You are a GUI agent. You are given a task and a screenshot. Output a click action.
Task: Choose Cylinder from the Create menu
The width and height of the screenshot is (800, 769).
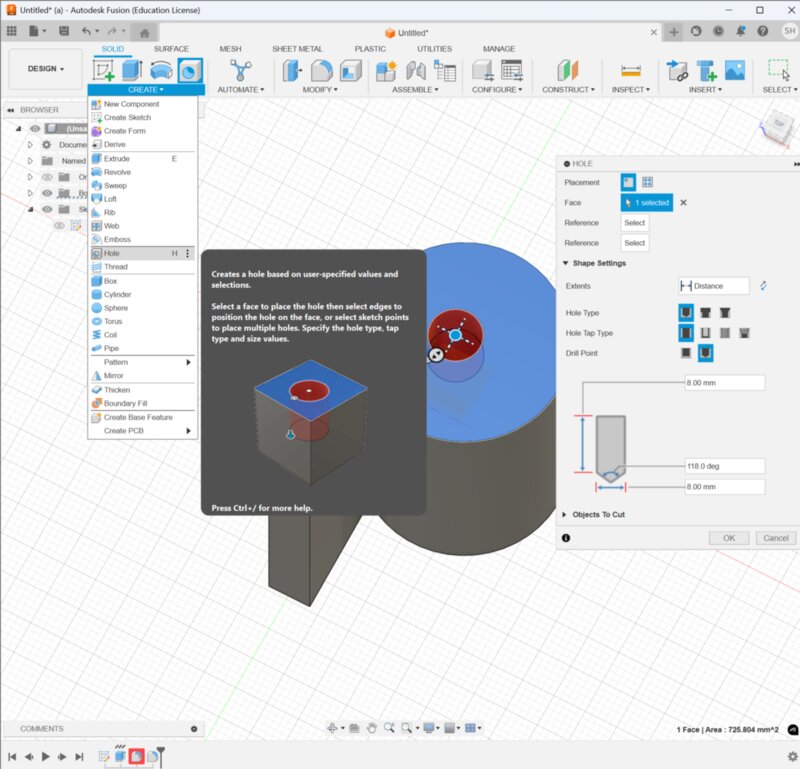click(x=142, y=294)
